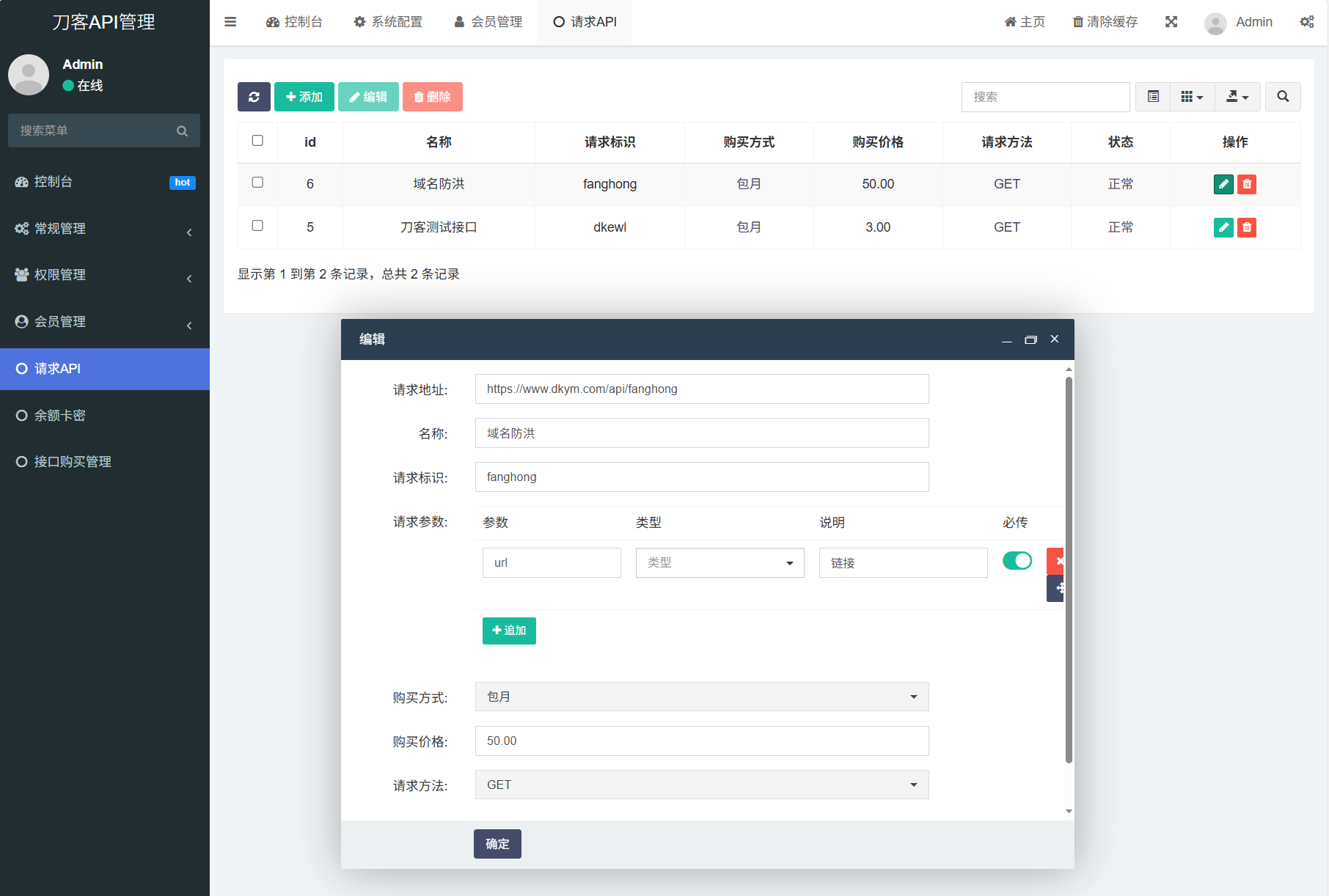1329x896 pixels.
Task: Expand the 常规管理 sidebar section
Action: click(103, 228)
